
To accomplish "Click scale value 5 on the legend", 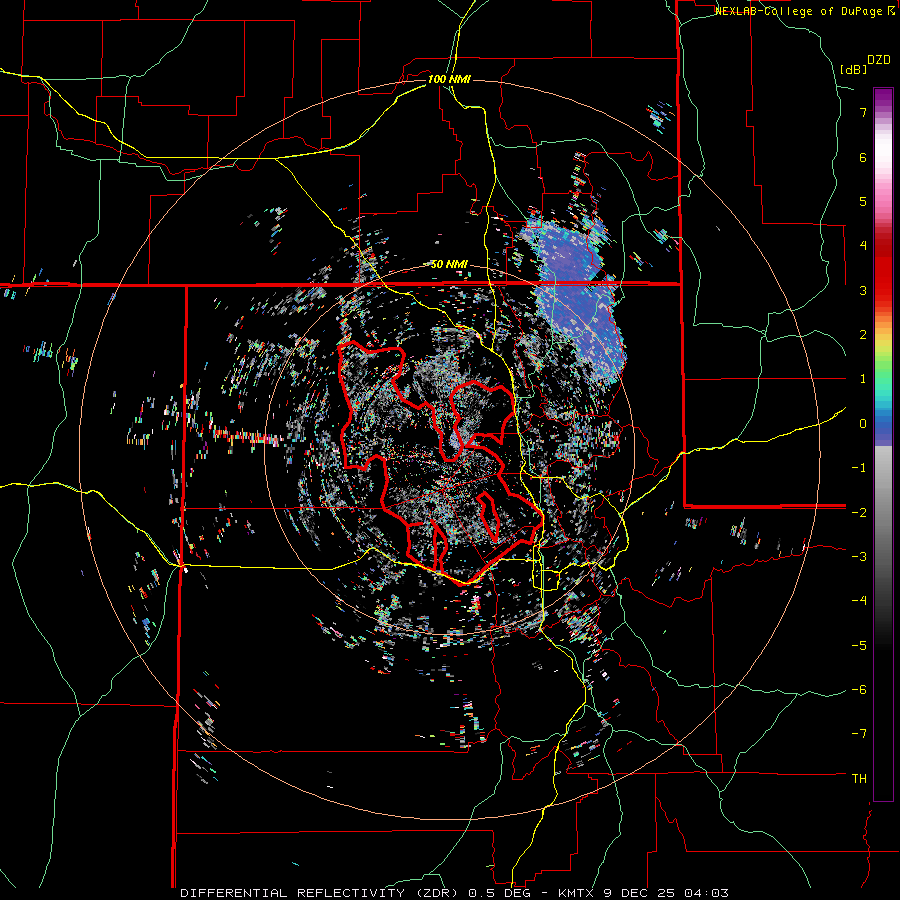I will pos(863,201).
